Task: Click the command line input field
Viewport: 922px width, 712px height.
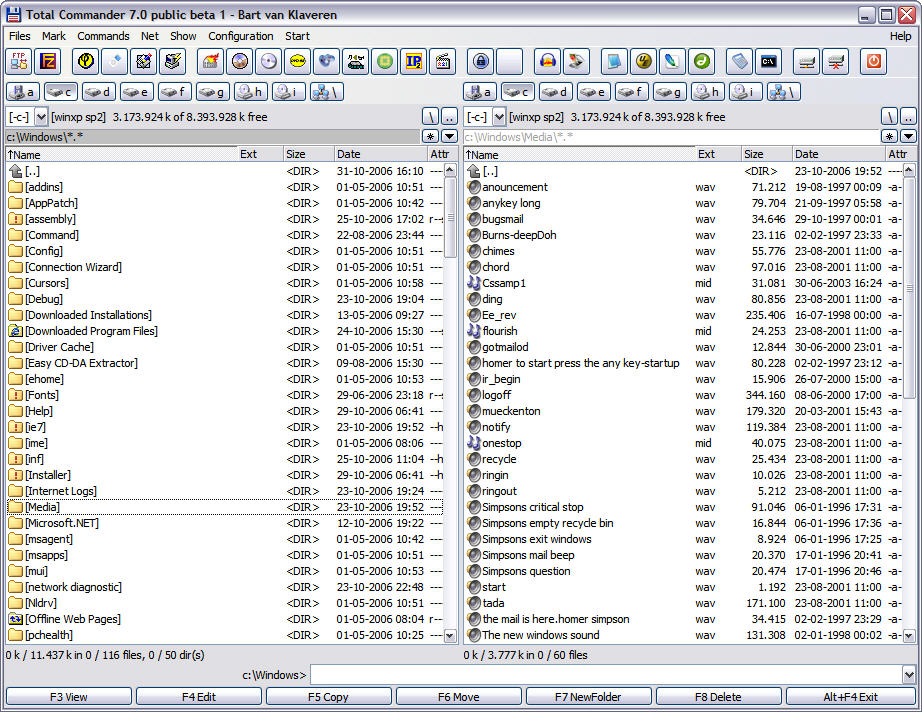Action: (606, 674)
